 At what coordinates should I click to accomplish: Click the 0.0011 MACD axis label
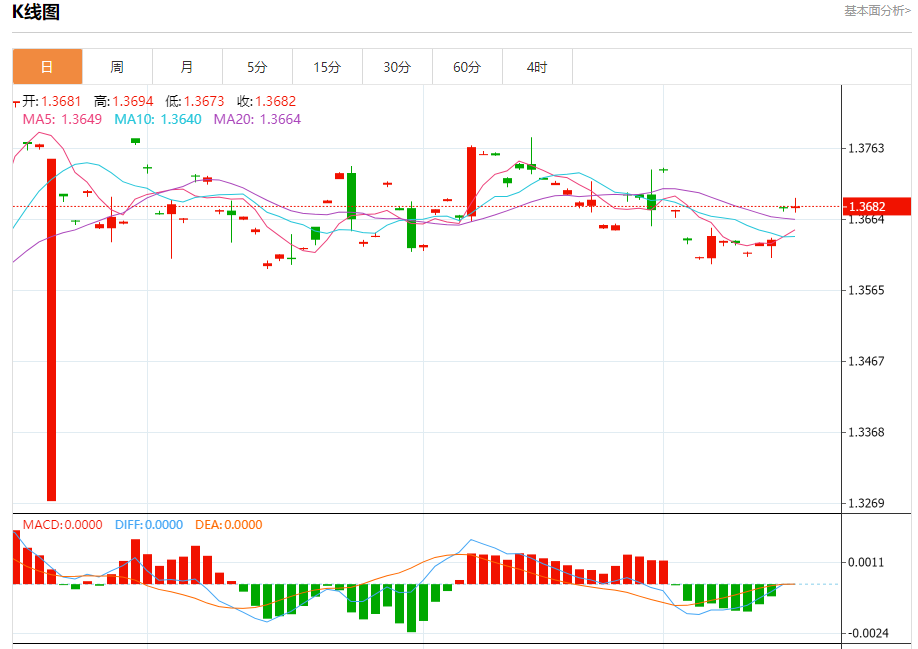(866, 562)
